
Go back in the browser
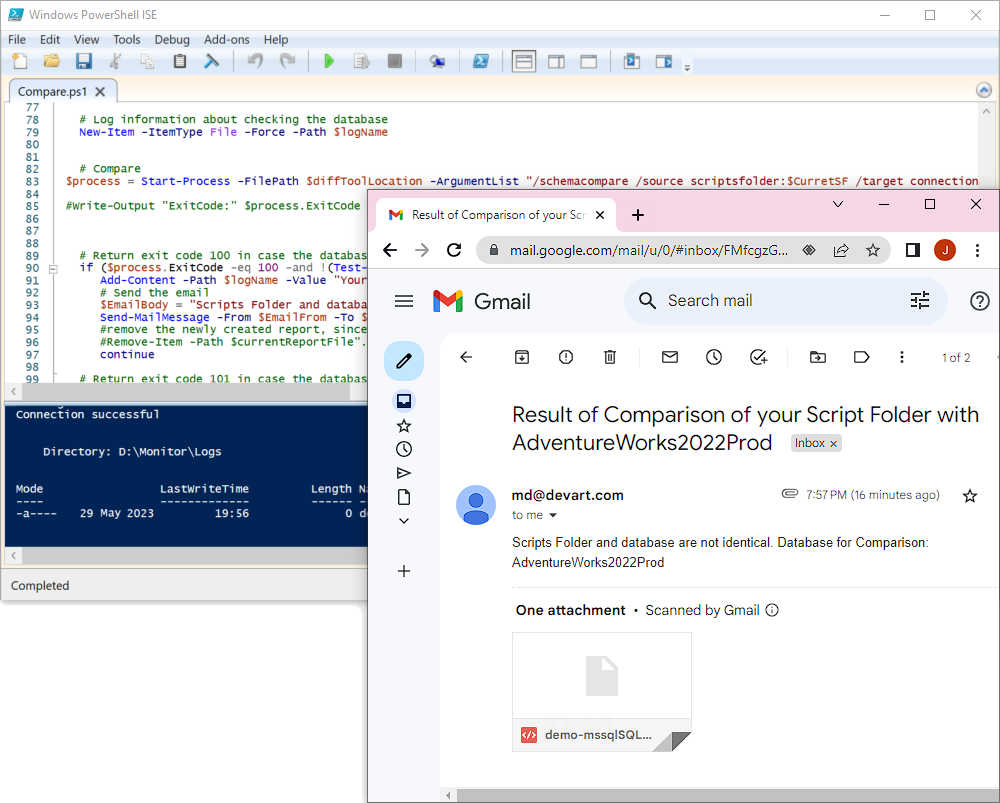click(390, 250)
